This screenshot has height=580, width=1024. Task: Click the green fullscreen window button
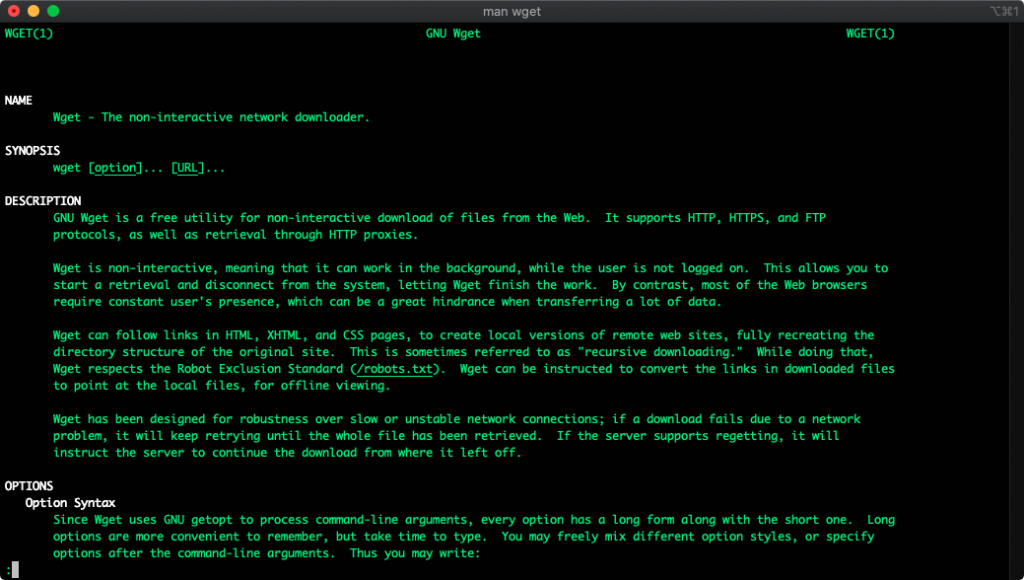click(54, 11)
